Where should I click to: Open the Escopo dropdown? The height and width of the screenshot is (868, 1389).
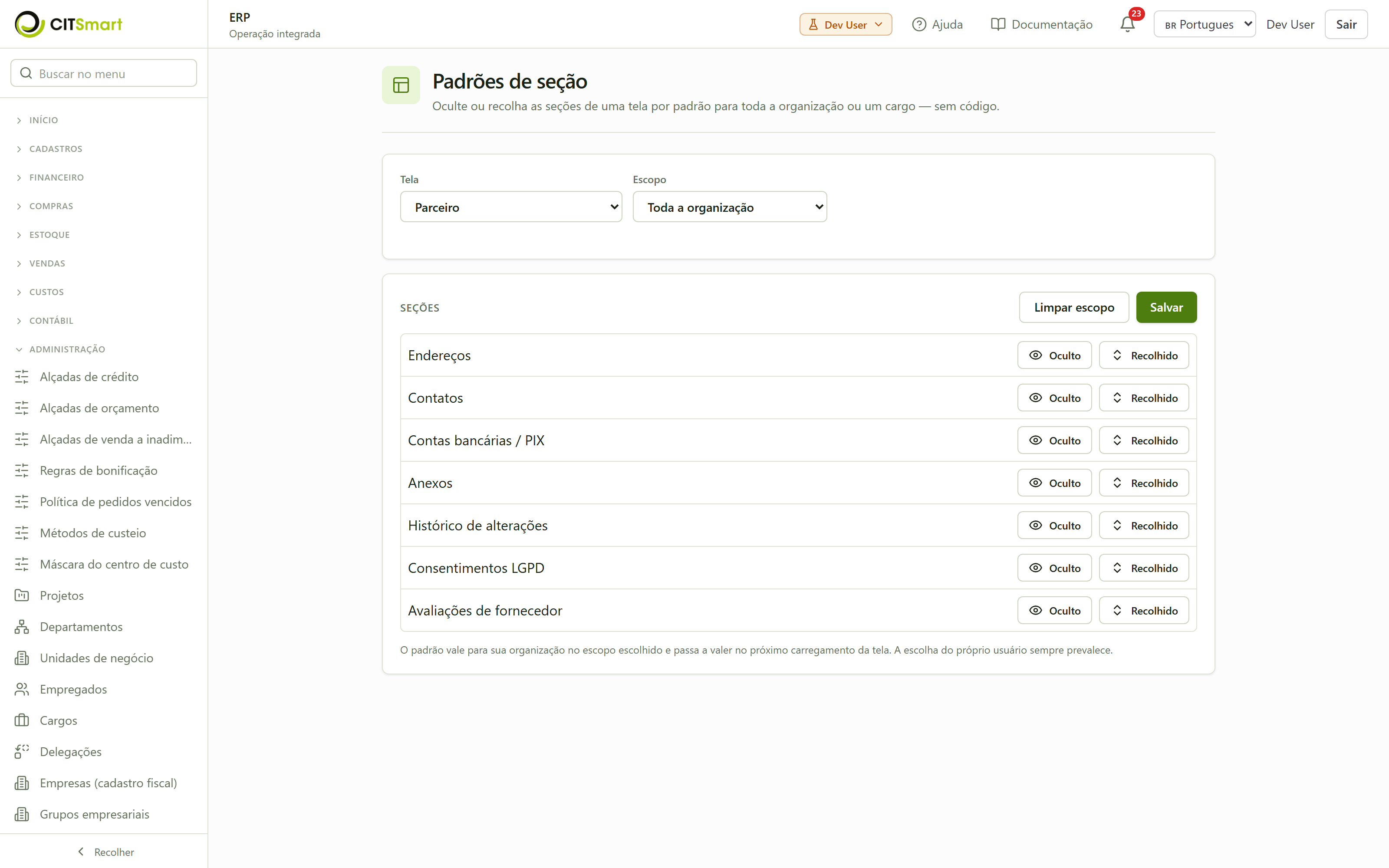click(730, 207)
